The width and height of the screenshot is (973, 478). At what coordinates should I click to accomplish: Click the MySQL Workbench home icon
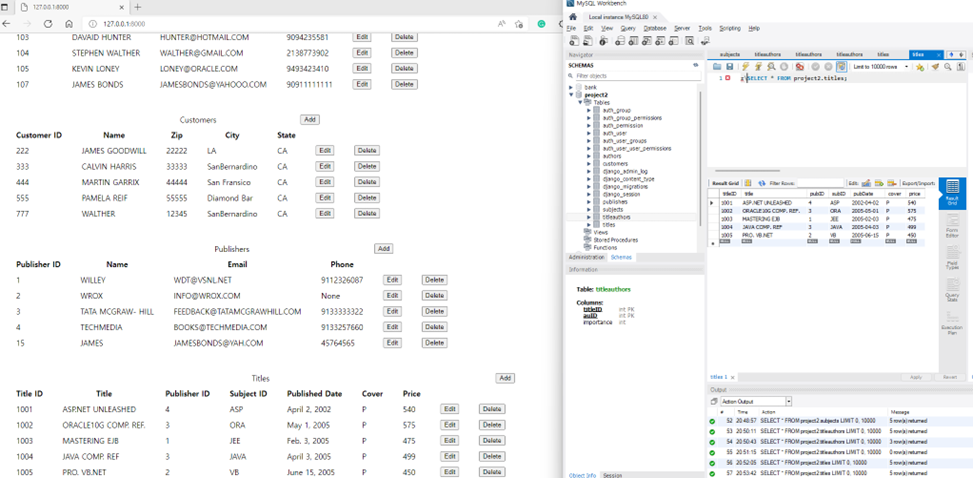pyautogui.click(x=573, y=17)
